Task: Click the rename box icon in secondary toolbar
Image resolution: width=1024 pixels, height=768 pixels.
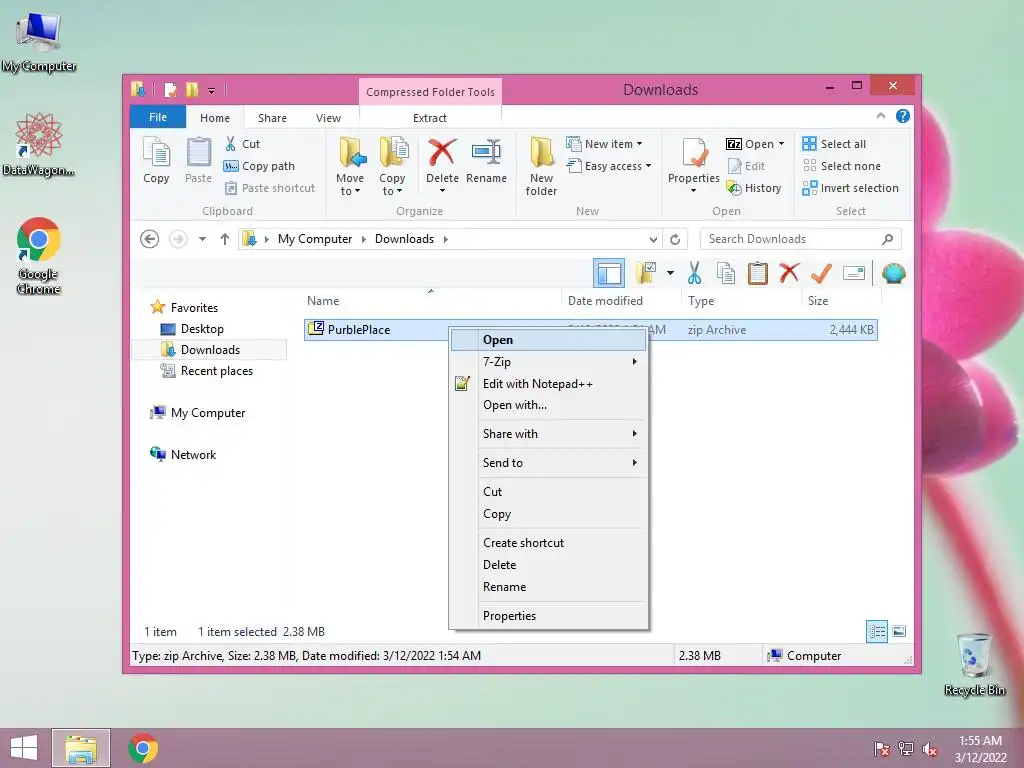Action: pos(854,273)
